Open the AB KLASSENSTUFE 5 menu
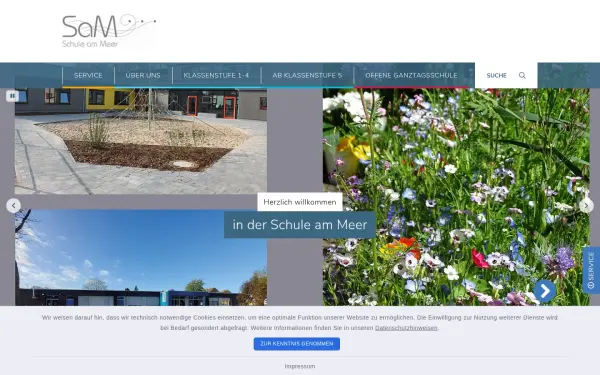This screenshot has width=600, height=375. coord(307,75)
